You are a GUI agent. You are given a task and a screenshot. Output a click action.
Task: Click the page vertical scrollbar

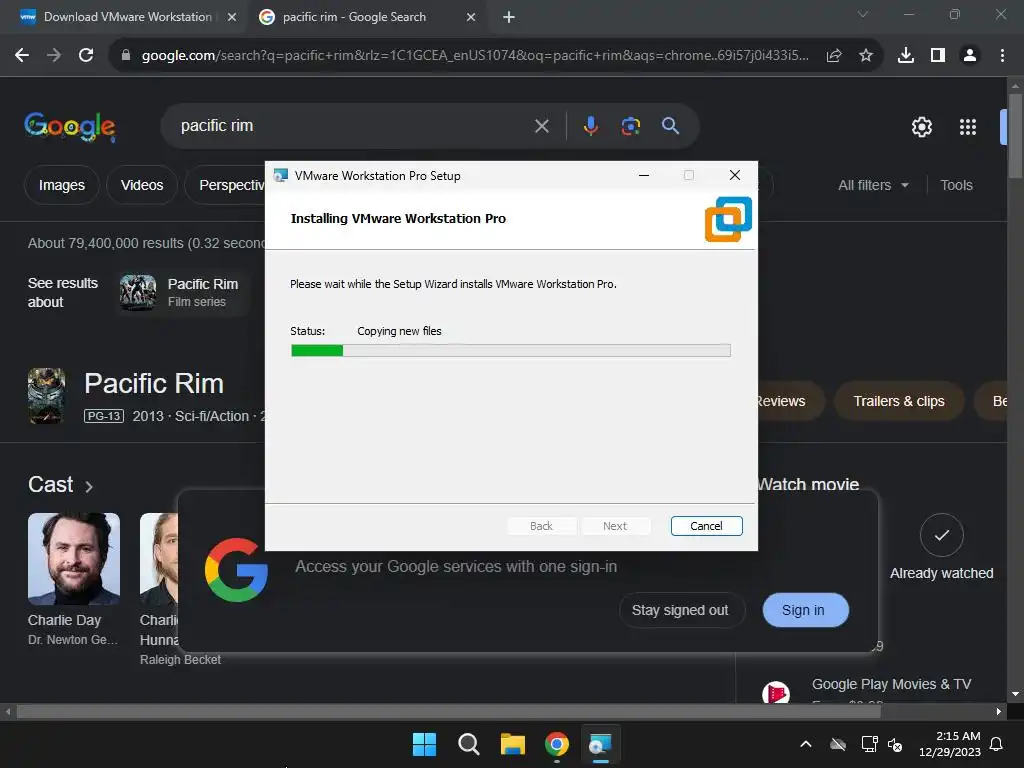coord(1015,136)
